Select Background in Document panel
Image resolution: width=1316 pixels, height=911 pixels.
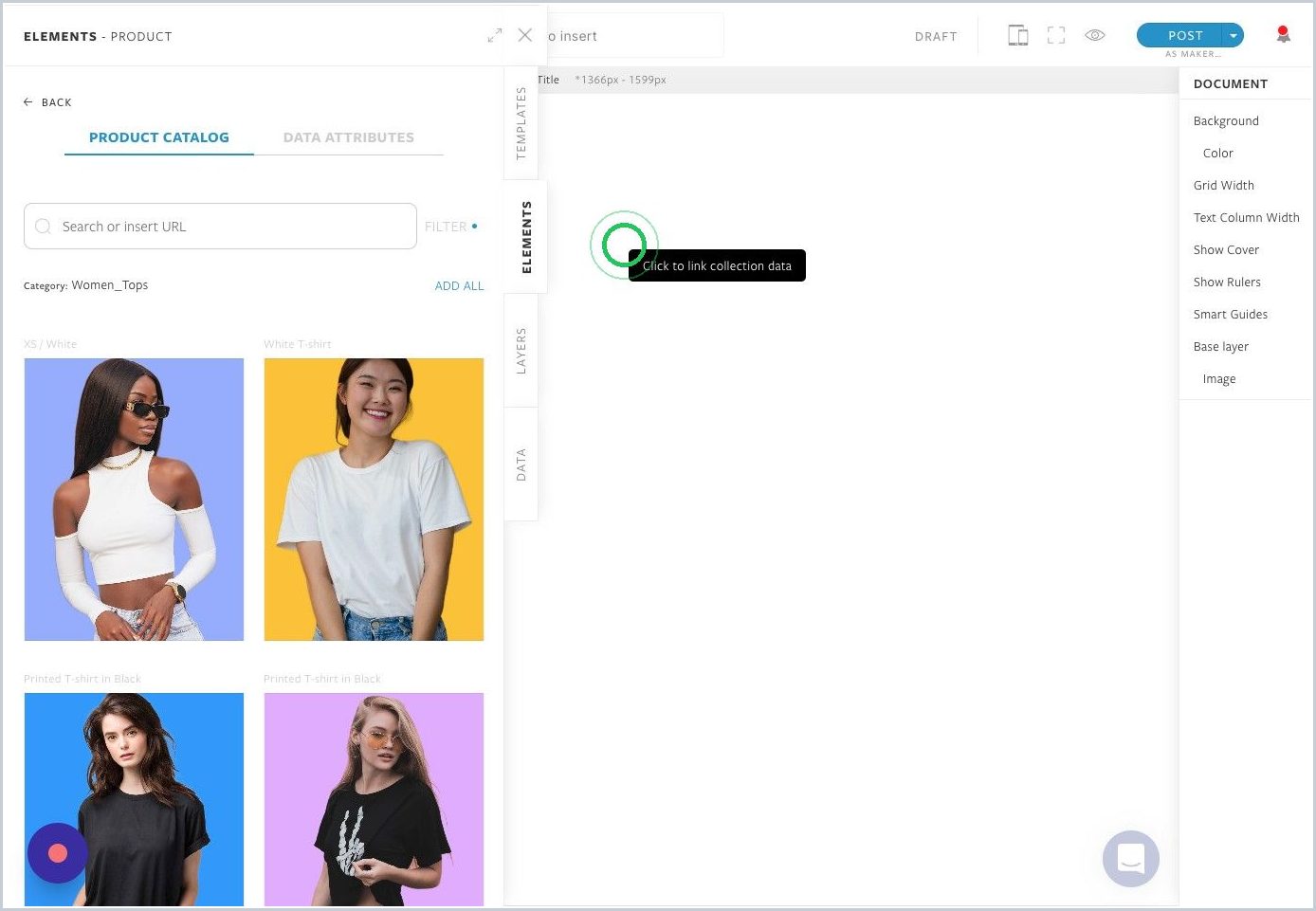click(1226, 121)
